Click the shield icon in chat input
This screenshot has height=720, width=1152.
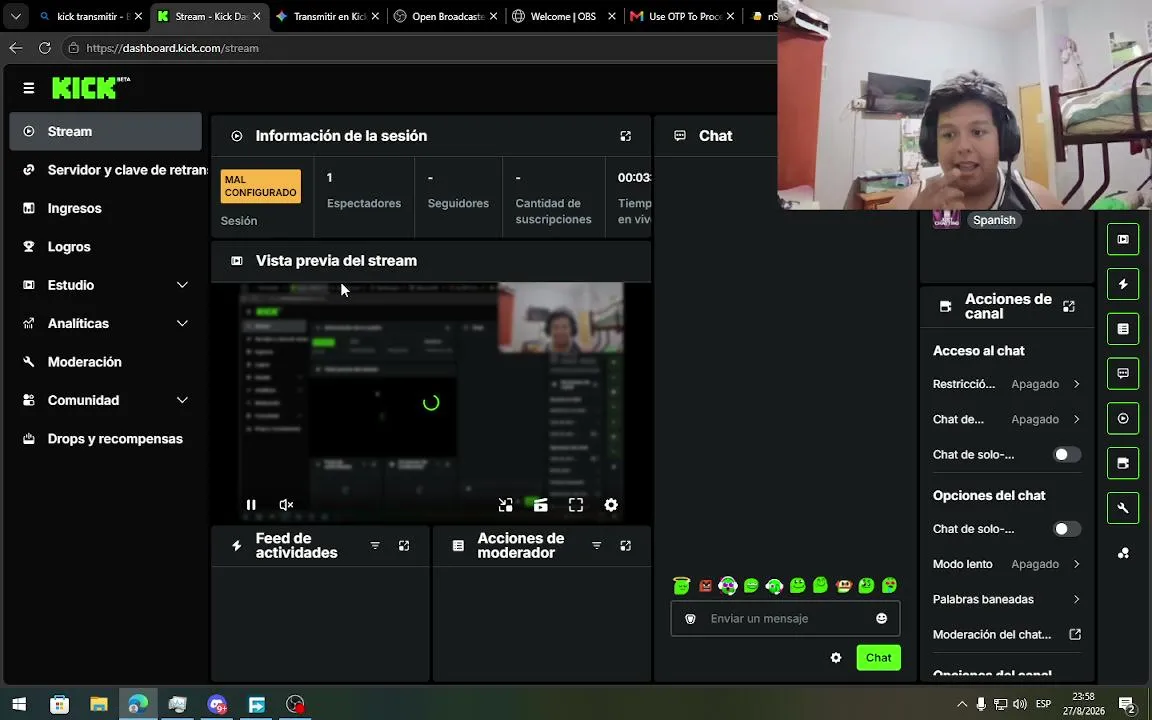click(691, 619)
